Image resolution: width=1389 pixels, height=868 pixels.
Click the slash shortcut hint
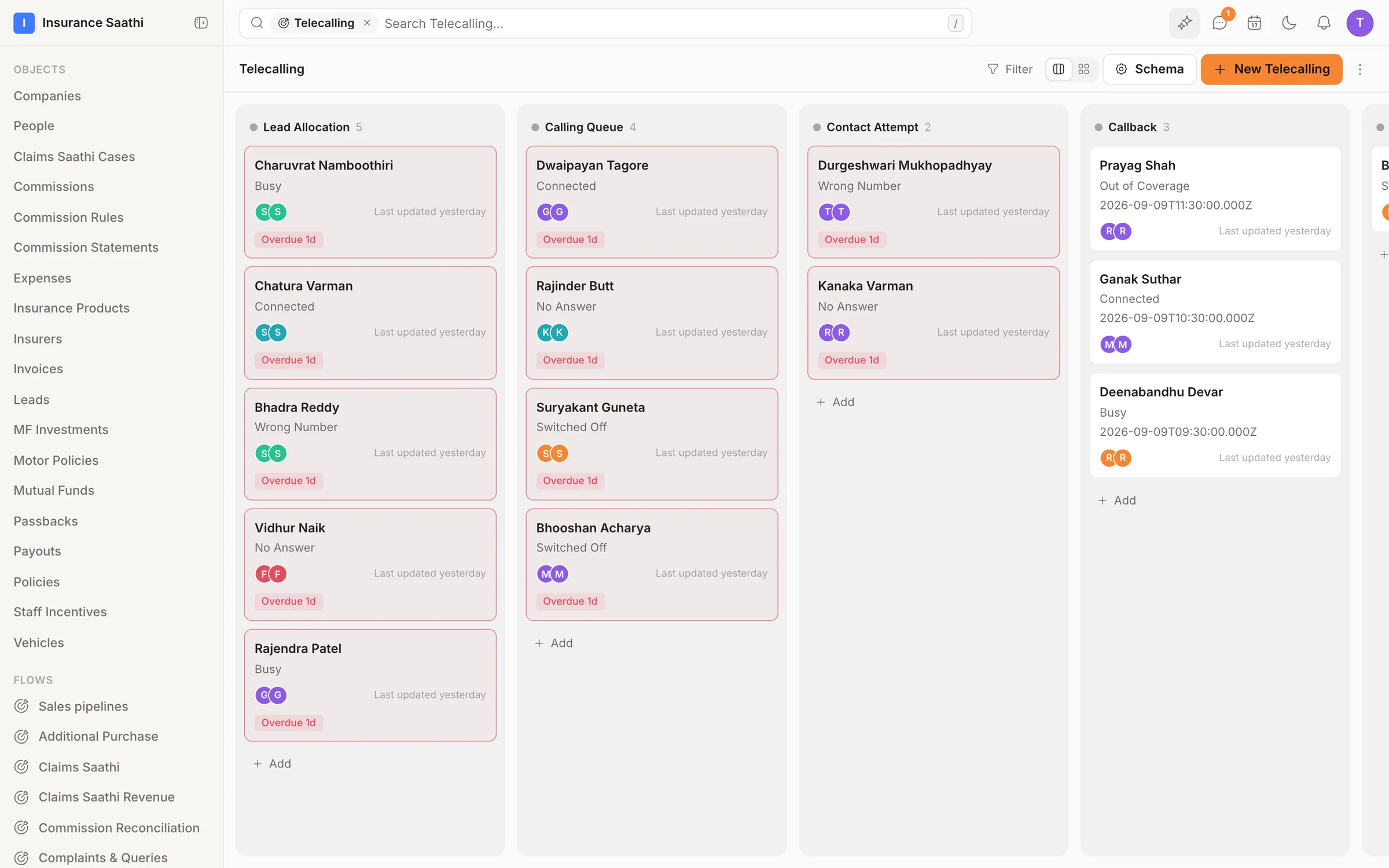pyautogui.click(x=956, y=23)
